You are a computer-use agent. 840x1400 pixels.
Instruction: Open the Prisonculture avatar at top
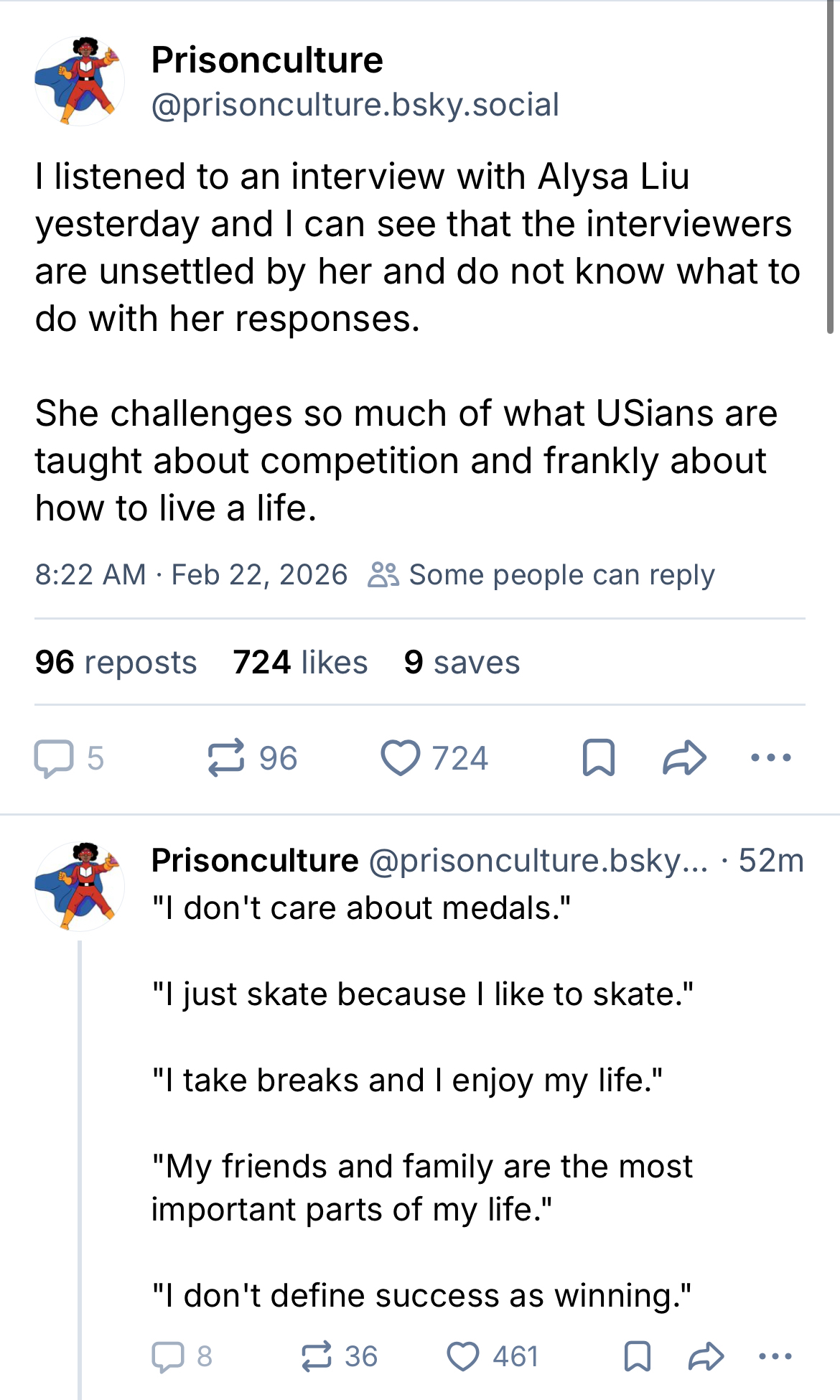pos(79,81)
